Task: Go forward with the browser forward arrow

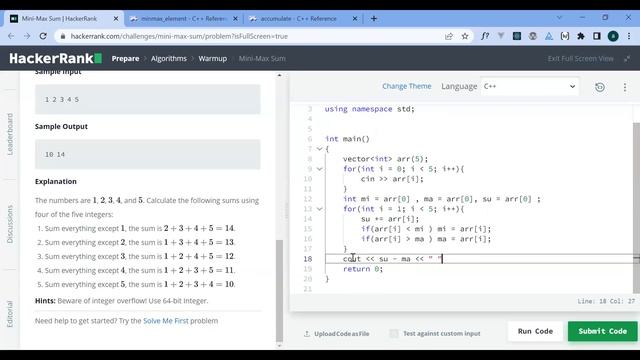Action: pyautogui.click(x=27, y=36)
